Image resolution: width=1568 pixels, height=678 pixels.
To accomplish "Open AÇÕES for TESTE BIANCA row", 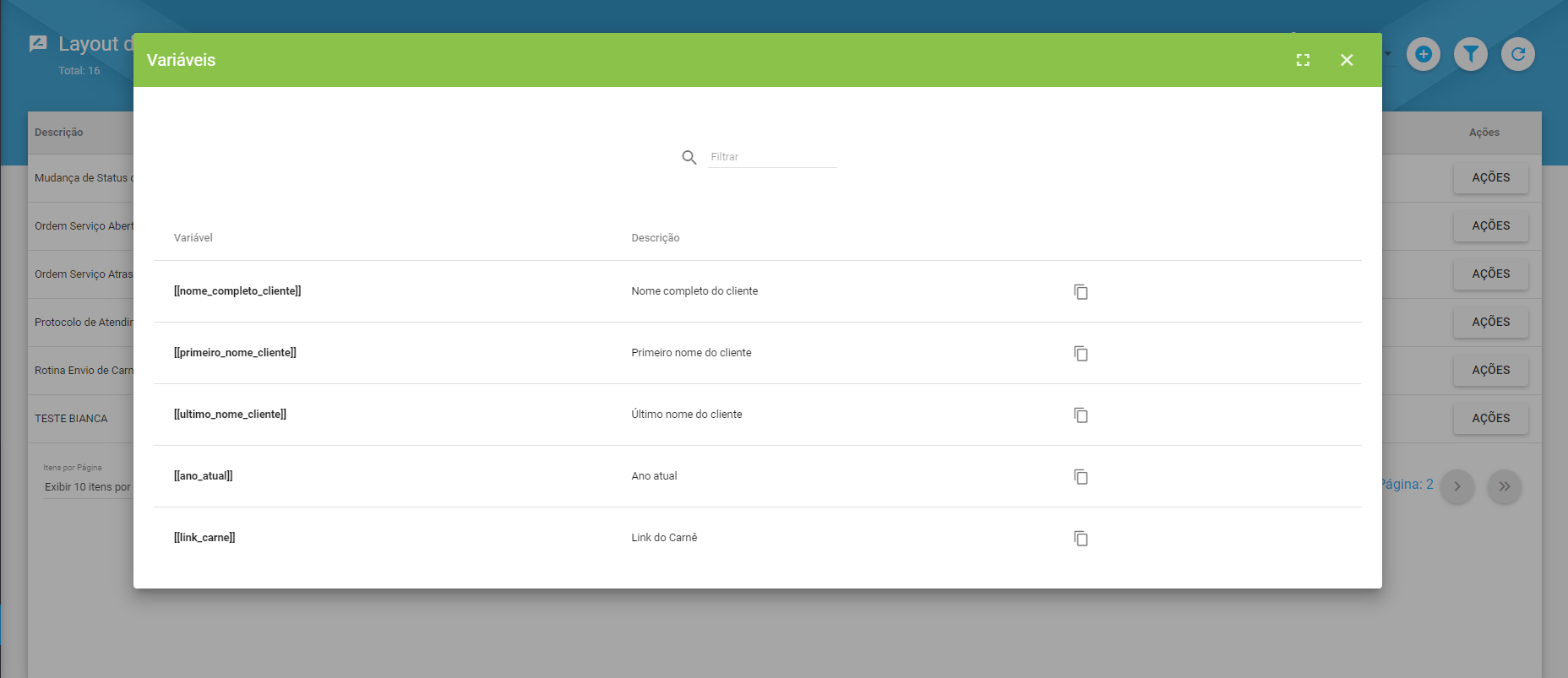I will tap(1491, 418).
